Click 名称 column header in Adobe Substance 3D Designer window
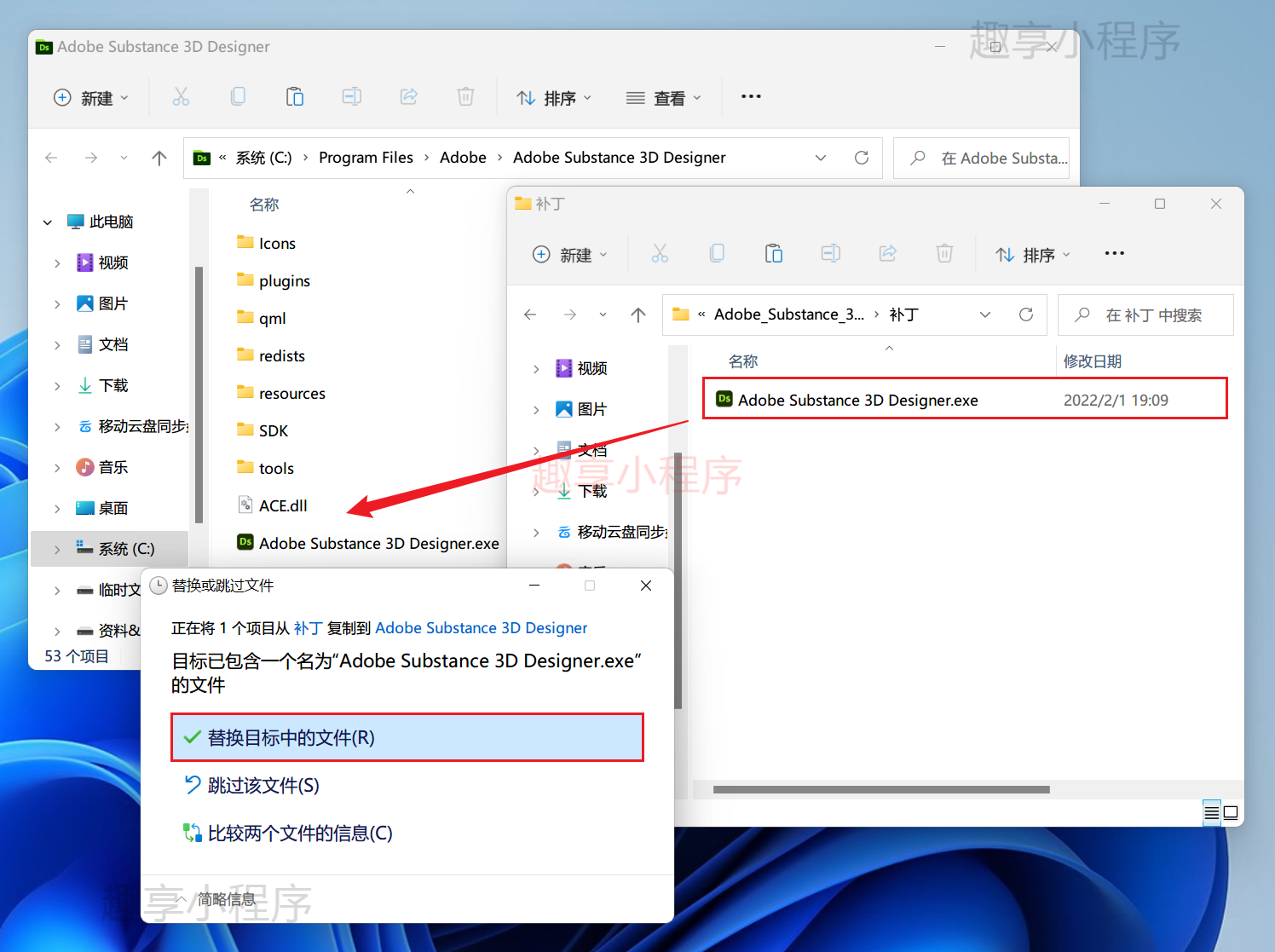The width and height of the screenshot is (1275, 952). 264,205
